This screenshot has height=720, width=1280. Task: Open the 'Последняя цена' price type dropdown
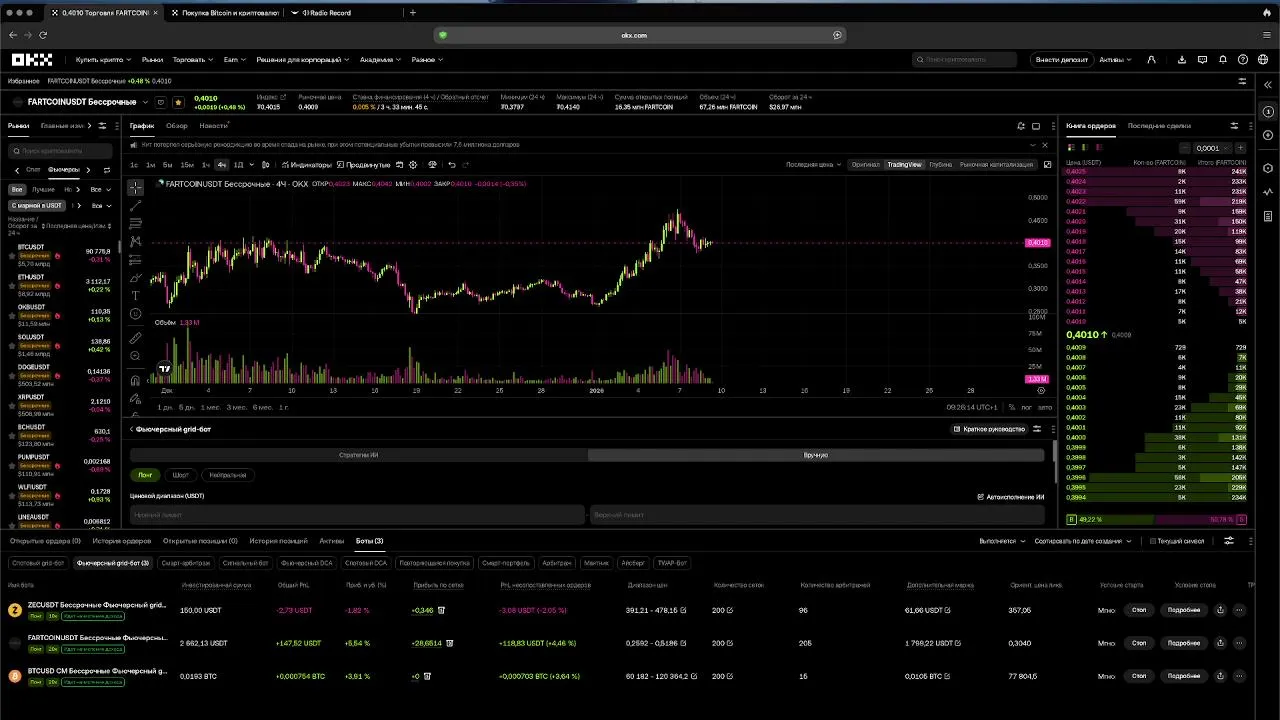click(x=813, y=164)
